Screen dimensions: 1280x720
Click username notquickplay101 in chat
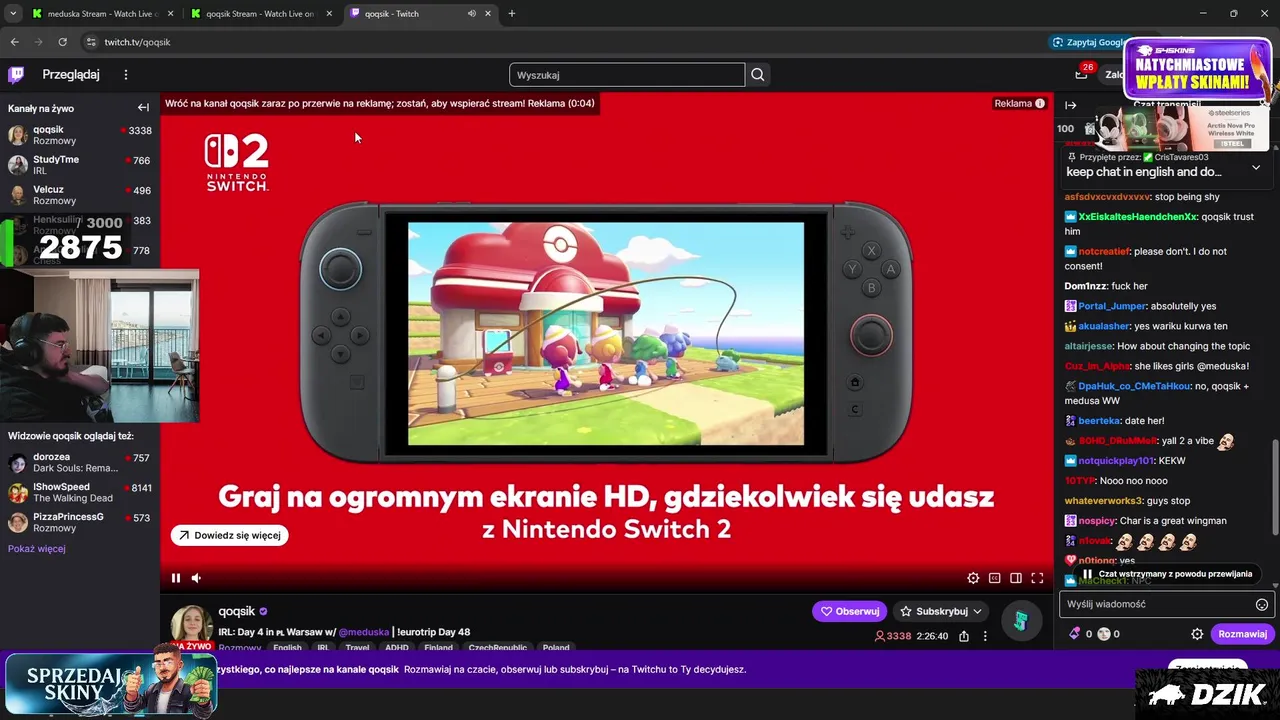[x=1115, y=460]
